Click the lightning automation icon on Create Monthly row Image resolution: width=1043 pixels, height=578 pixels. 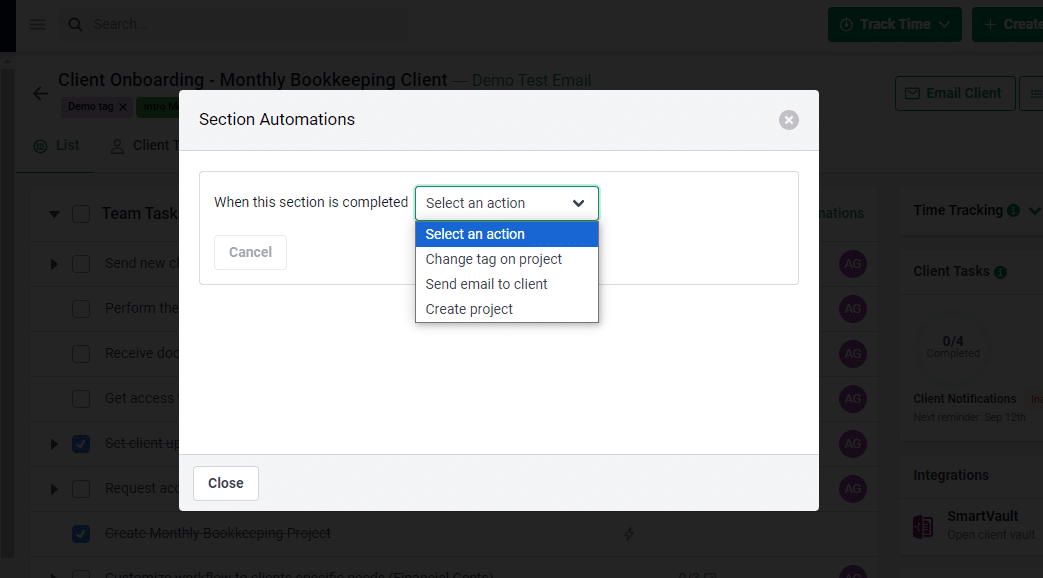click(x=629, y=533)
